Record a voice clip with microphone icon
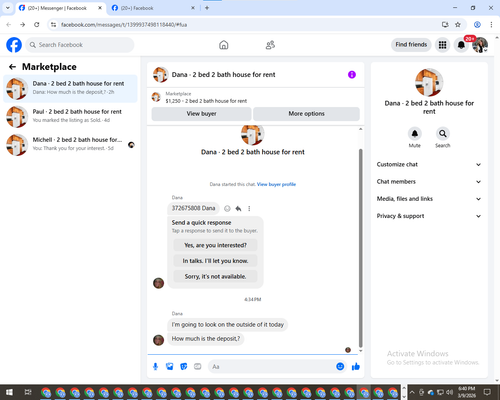500x400 pixels. tap(155, 367)
